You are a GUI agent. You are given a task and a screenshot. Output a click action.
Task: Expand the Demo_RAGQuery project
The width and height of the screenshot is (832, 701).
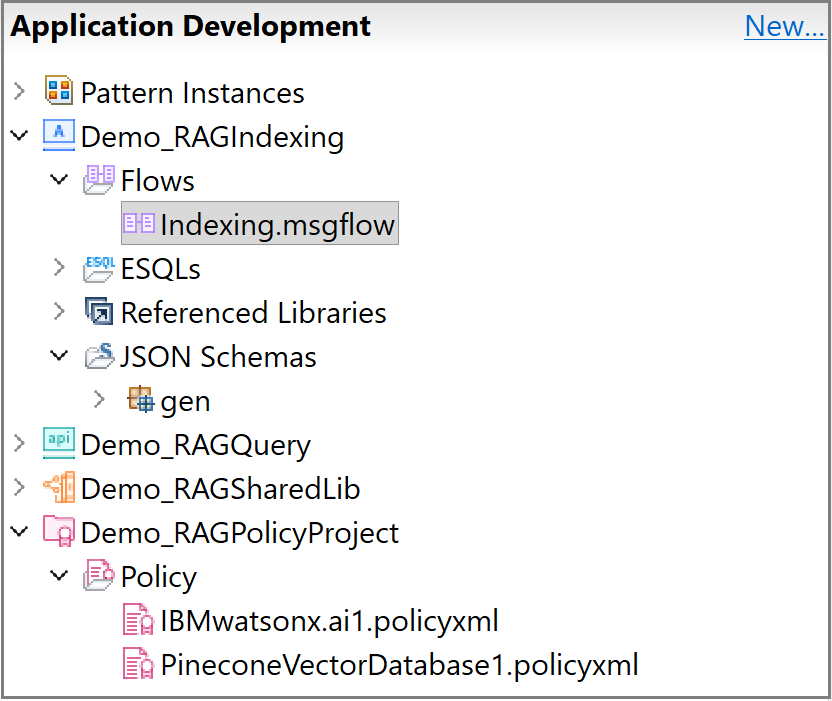click(x=19, y=444)
